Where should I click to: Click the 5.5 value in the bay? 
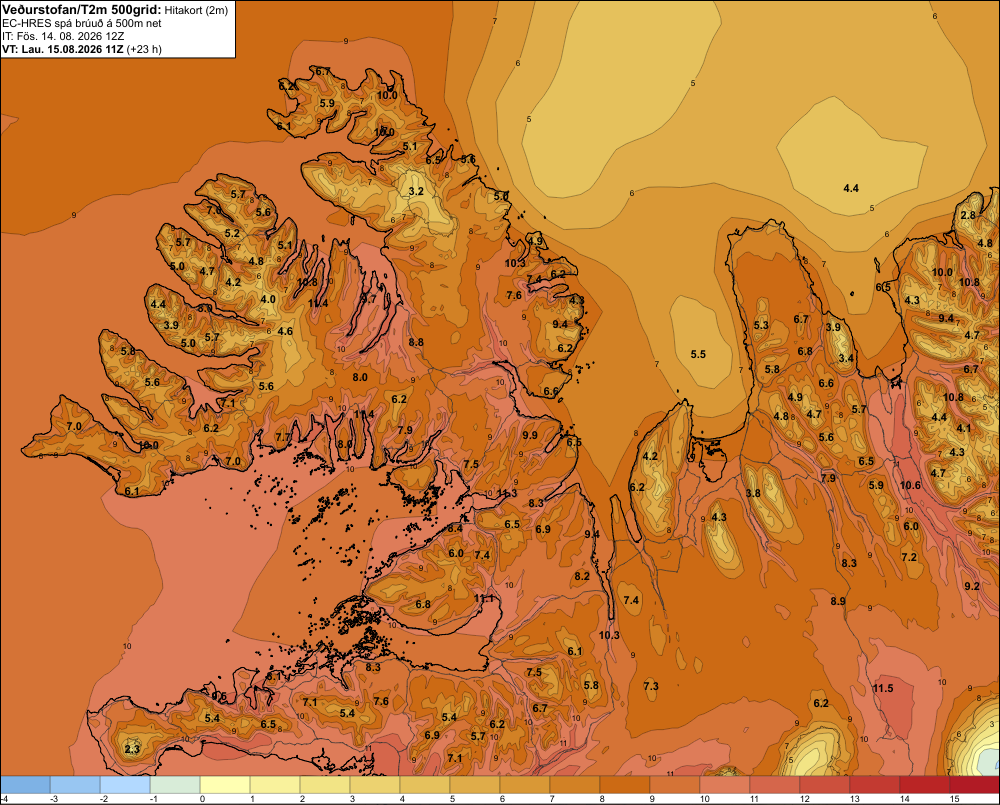[x=698, y=354]
